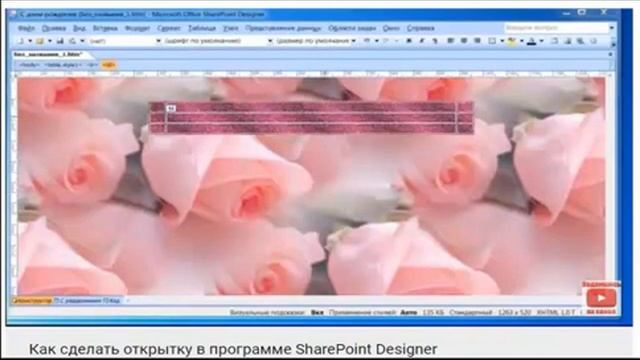Switch to the Конструктор view tab
This screenshot has width=640, height=360.
coord(32,300)
